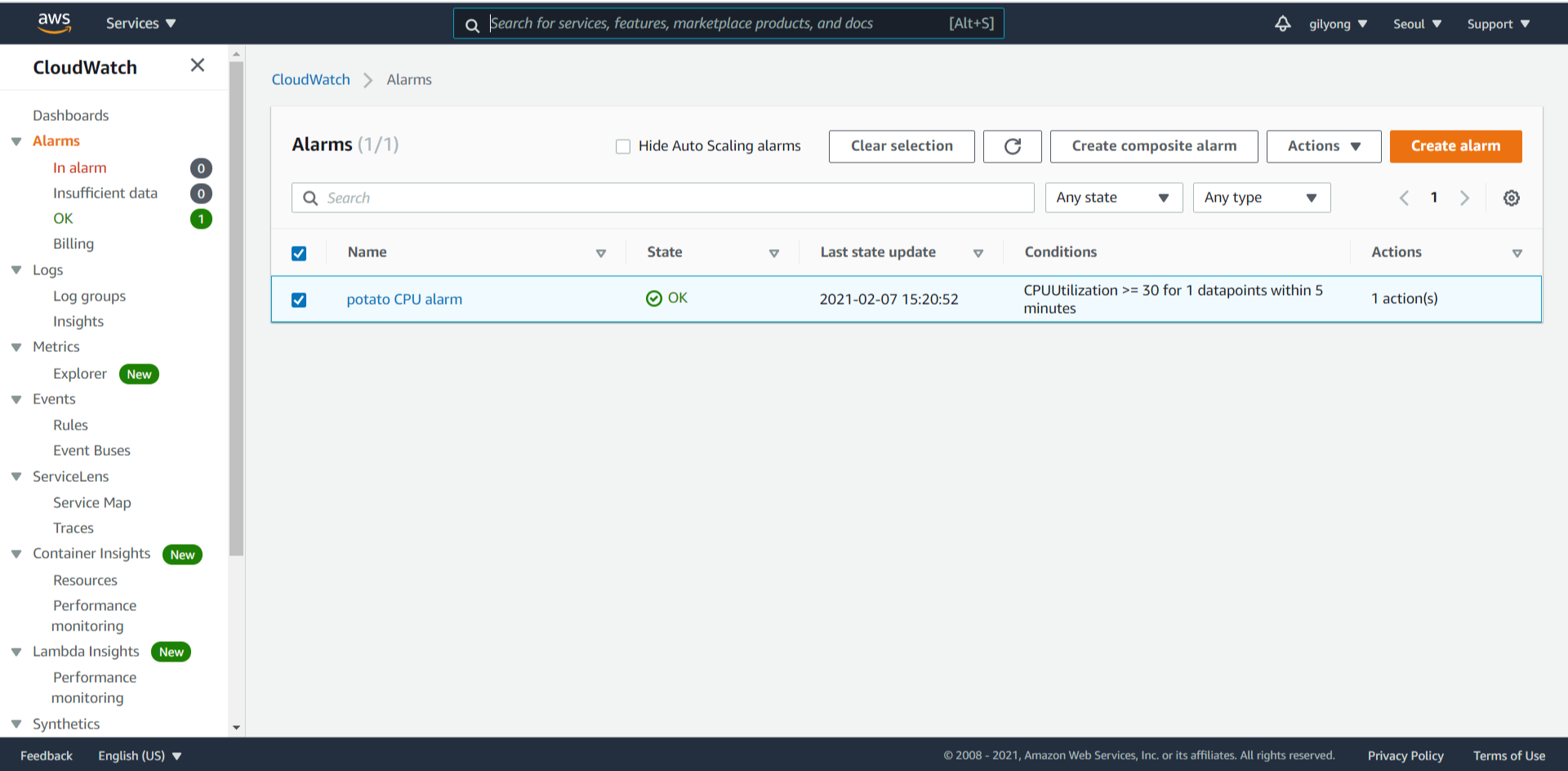The height and width of the screenshot is (771, 1568).
Task: Close the CloudWatch sidebar panel
Action: (x=198, y=65)
